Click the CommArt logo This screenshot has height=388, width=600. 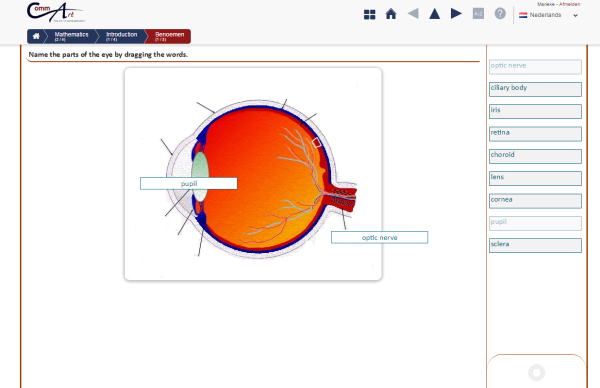click(x=56, y=13)
